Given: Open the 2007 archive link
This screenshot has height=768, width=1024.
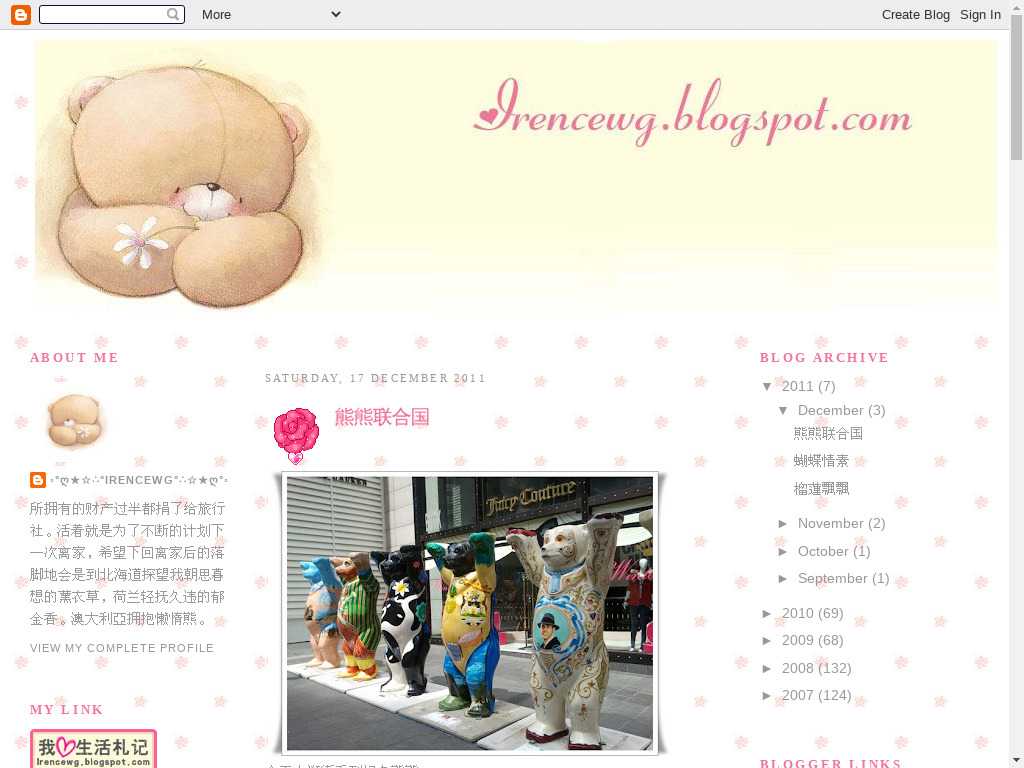Looking at the screenshot, I should click(797, 696).
